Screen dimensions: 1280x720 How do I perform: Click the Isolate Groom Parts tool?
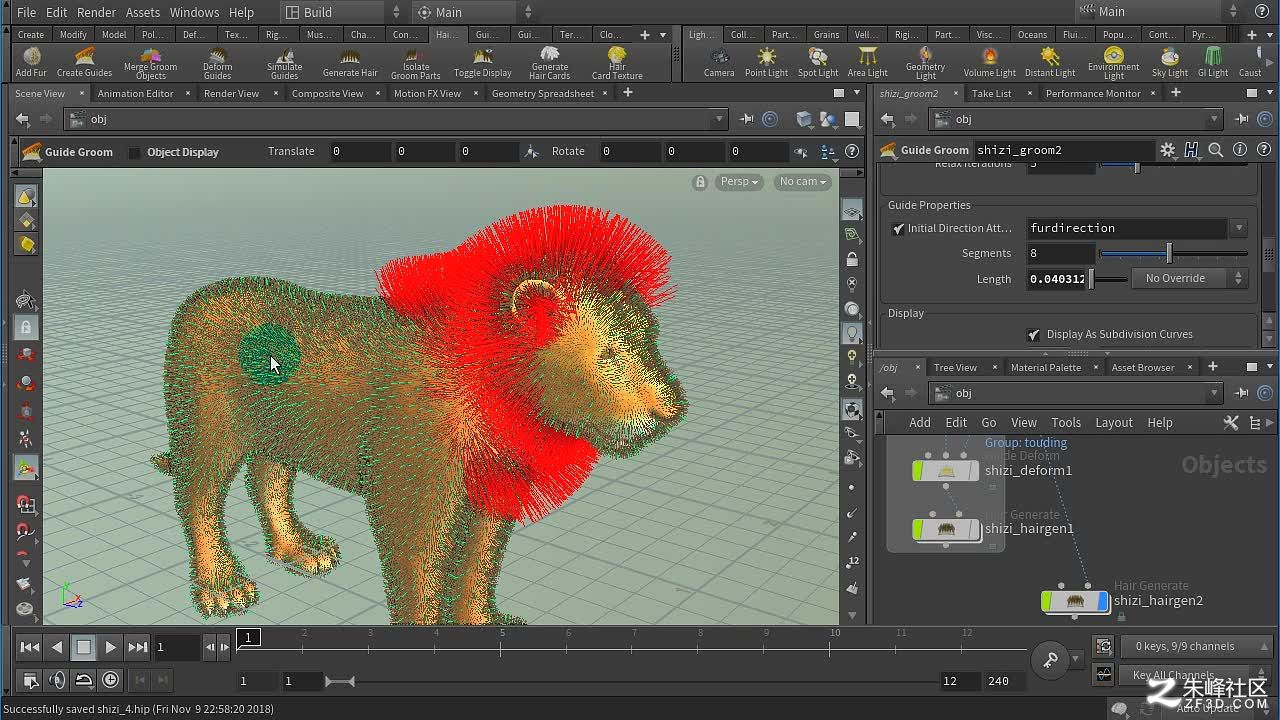(415, 63)
